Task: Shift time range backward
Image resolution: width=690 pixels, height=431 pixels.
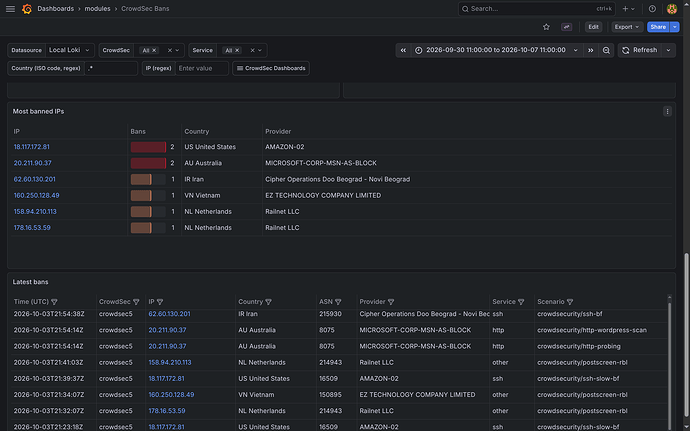Action: point(403,50)
